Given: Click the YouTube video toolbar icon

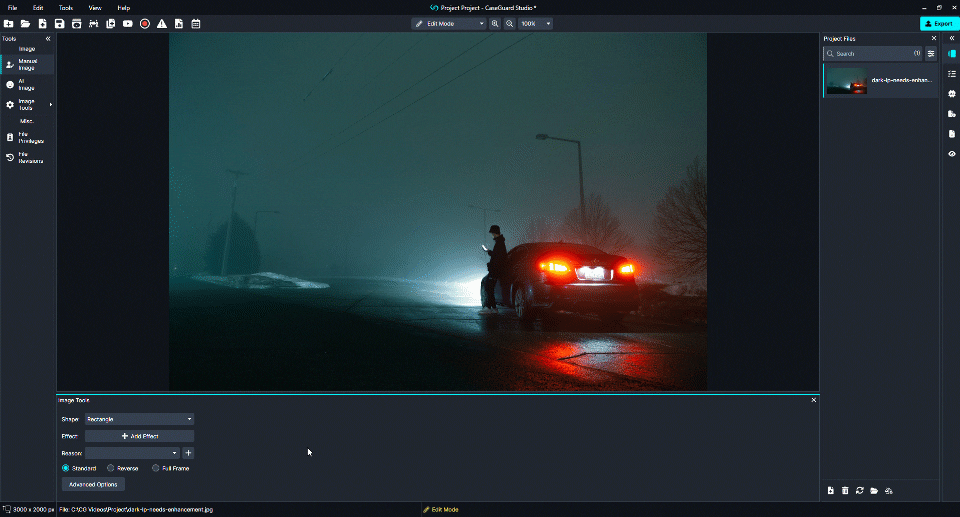Looking at the screenshot, I should [x=127, y=24].
